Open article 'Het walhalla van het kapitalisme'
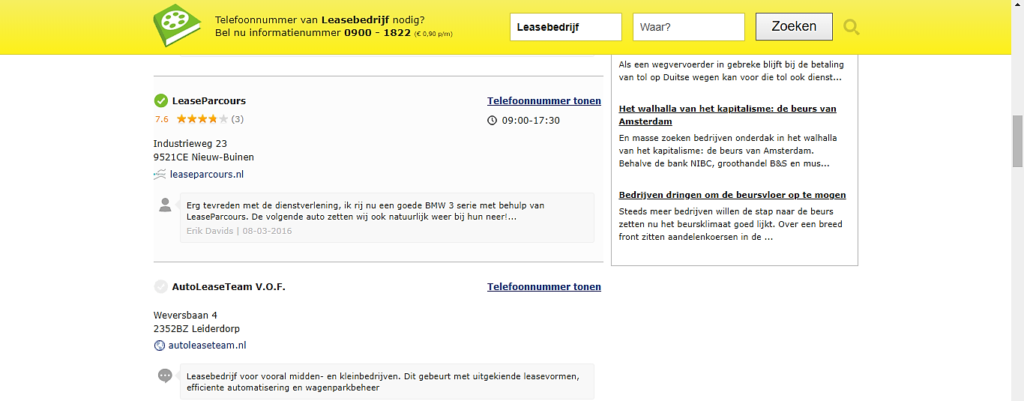Viewport: 1024px width, 401px height. point(727,115)
